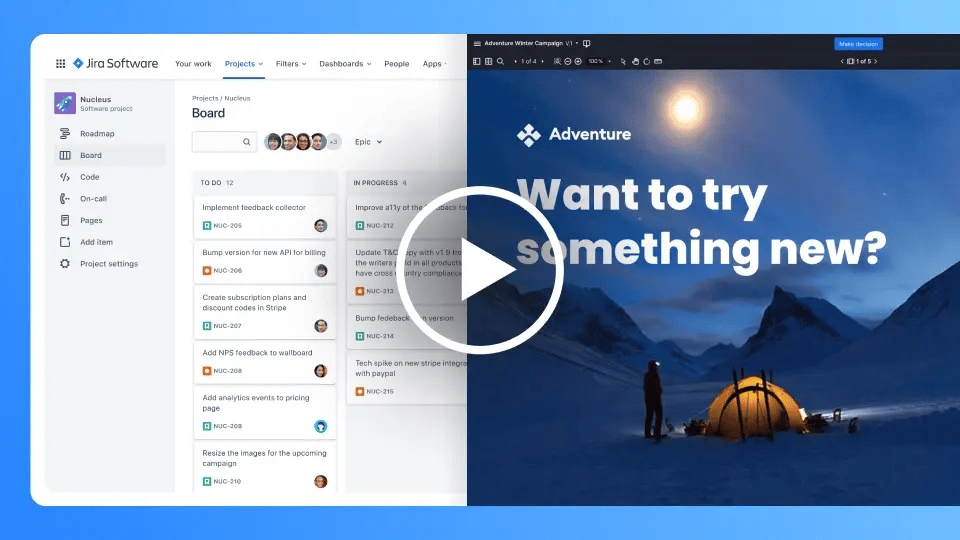Play the video with center play button
Screen dimensions: 960x540
(x=482, y=270)
